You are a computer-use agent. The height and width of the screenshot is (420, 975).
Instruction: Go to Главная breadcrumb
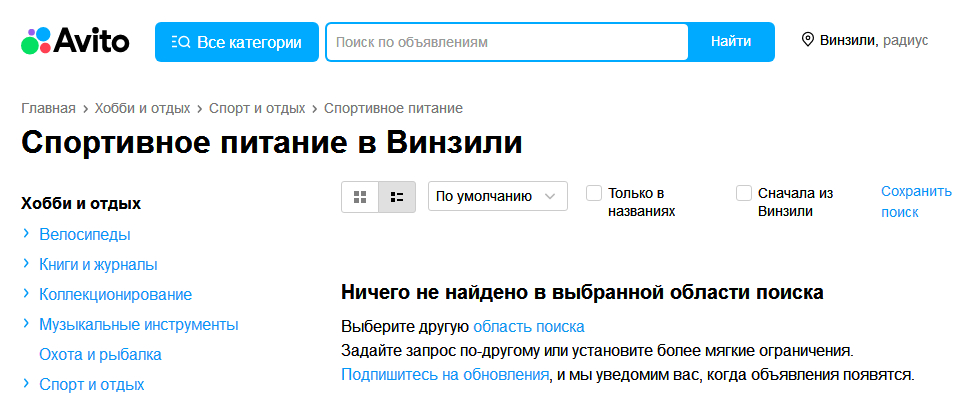coord(48,108)
